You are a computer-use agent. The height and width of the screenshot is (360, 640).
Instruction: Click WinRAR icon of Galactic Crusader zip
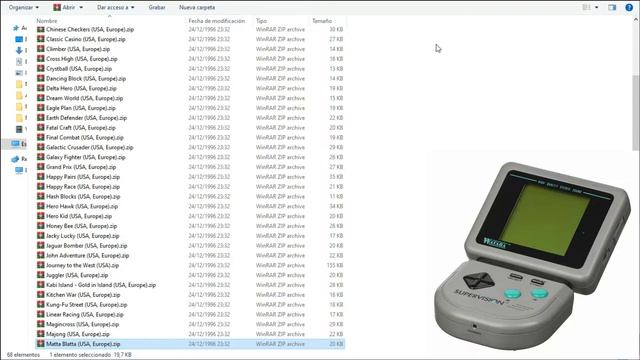point(40,147)
